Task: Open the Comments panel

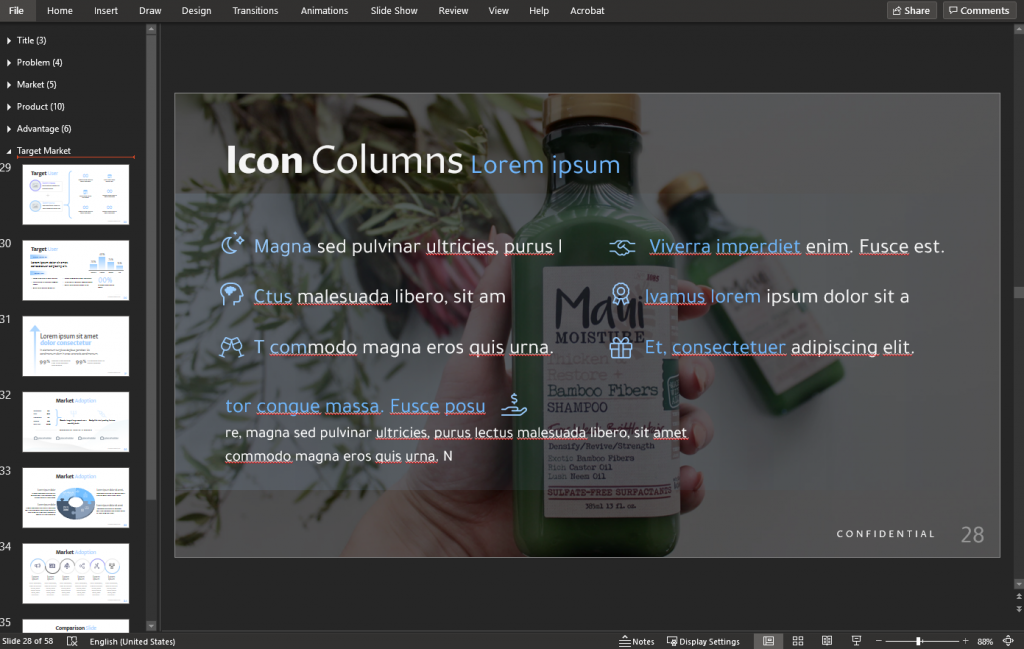Action: (x=978, y=10)
